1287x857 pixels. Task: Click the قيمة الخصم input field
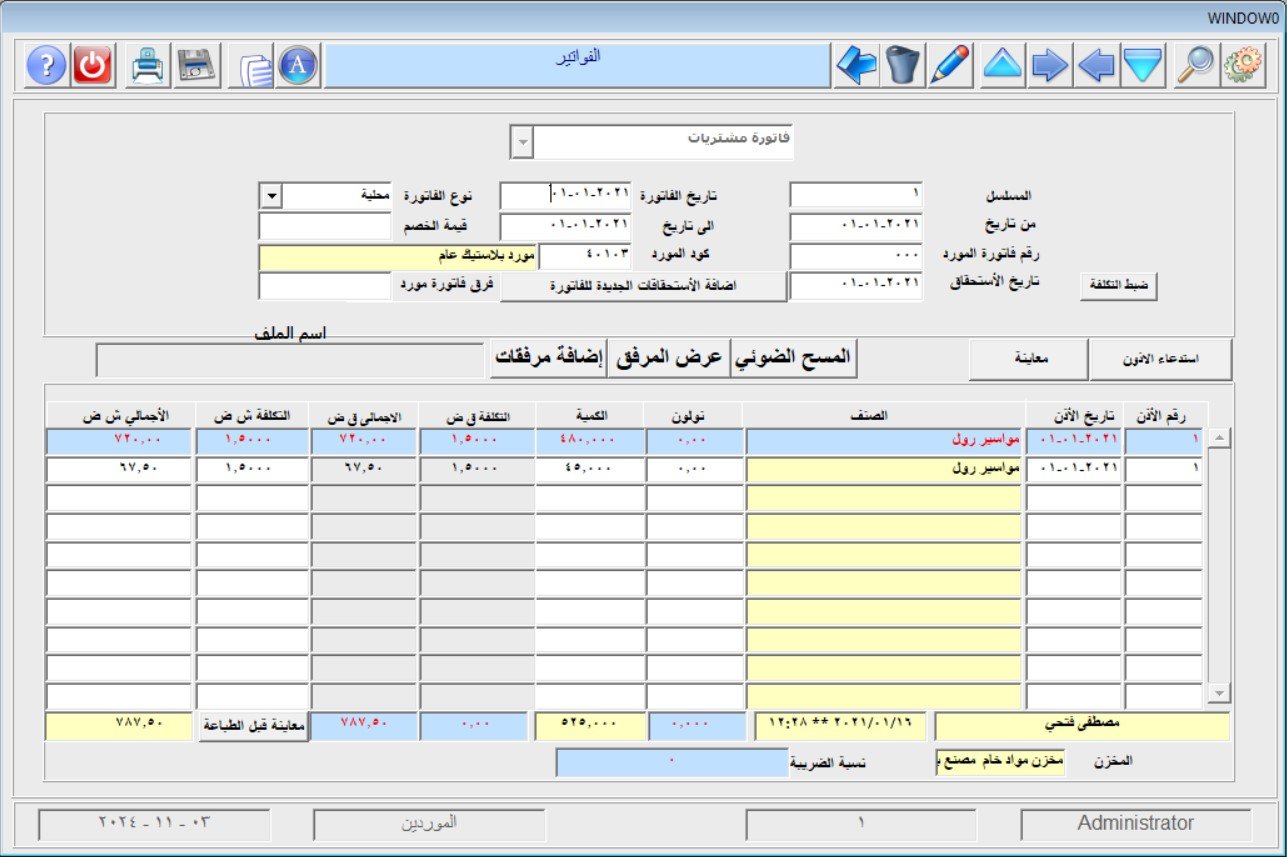[x=324, y=226]
